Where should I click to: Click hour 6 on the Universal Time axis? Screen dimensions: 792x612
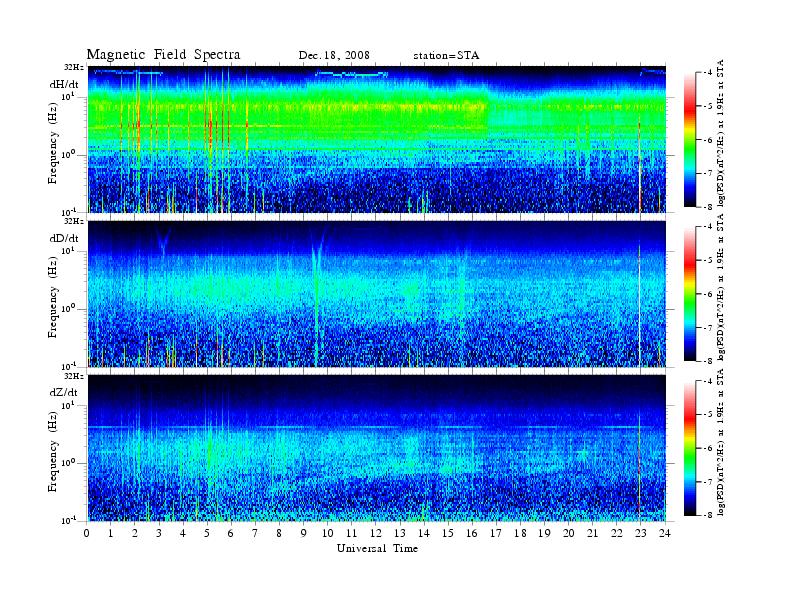pos(231,533)
